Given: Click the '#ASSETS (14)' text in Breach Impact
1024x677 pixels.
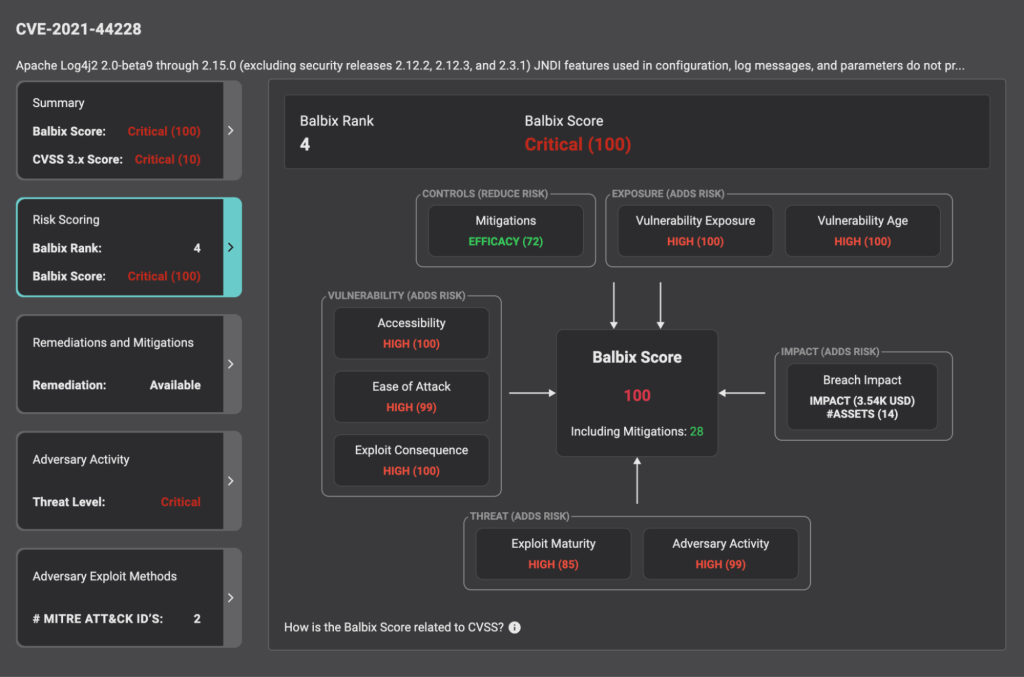Looking at the screenshot, I should 862,414.
